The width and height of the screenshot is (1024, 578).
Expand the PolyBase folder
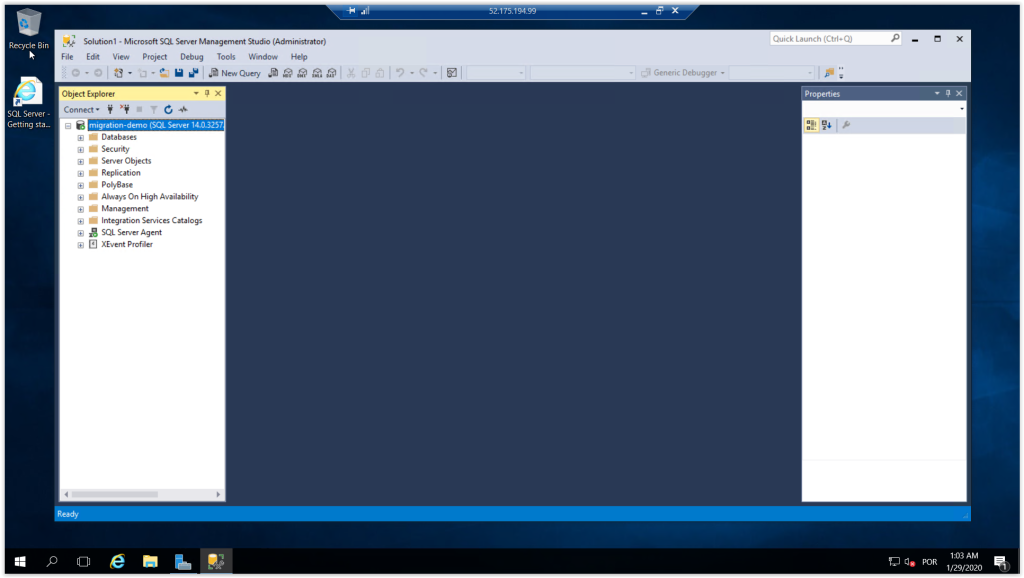(x=80, y=185)
